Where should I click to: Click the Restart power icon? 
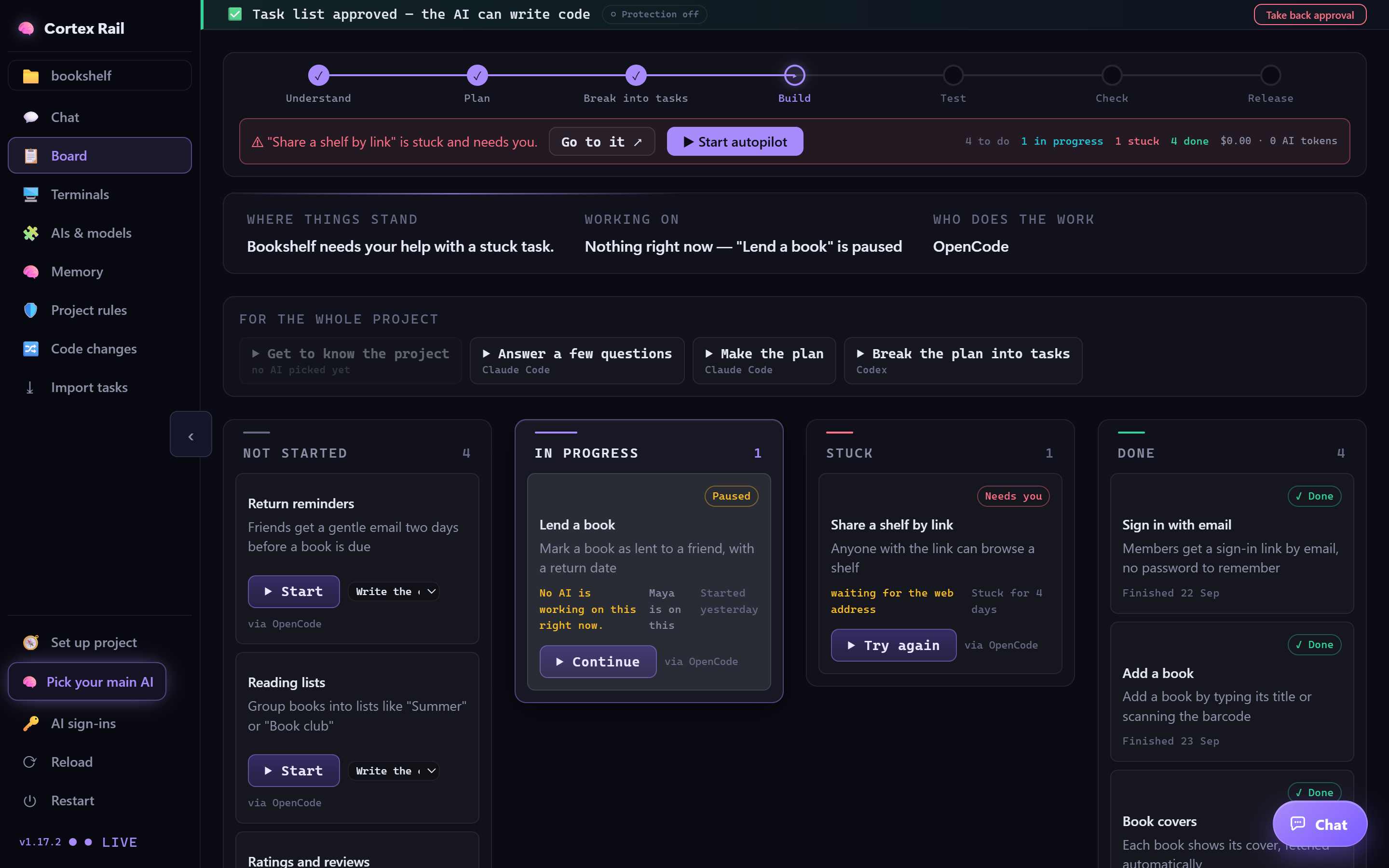point(30,800)
